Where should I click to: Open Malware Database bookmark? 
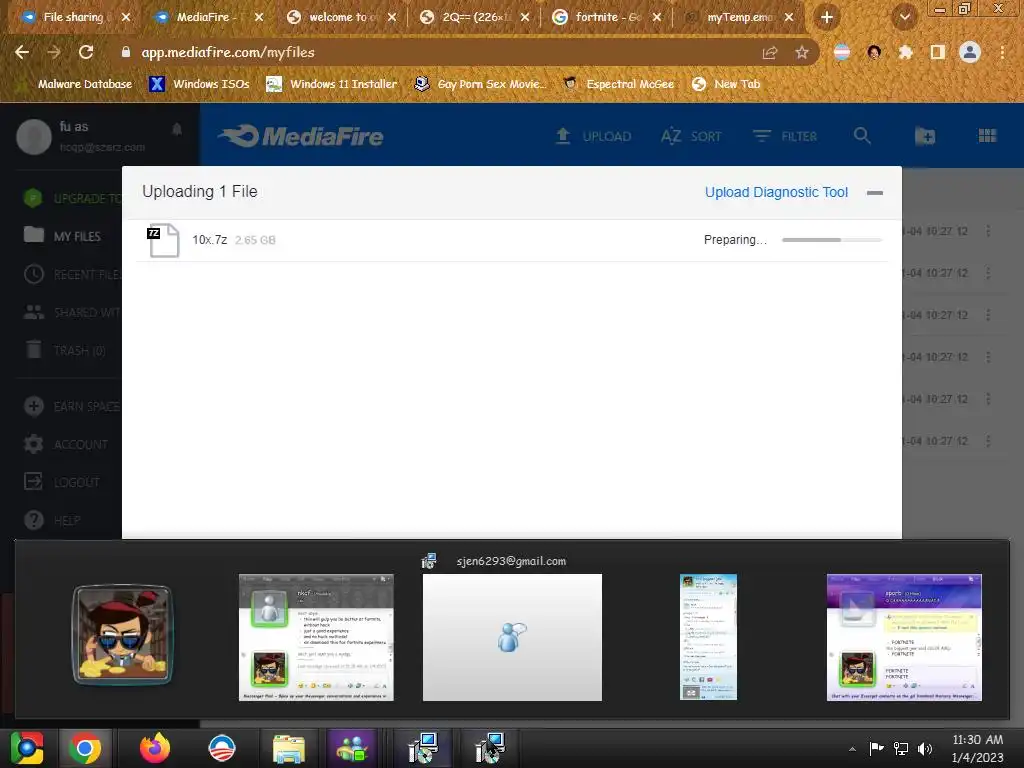pyautogui.click(x=74, y=84)
